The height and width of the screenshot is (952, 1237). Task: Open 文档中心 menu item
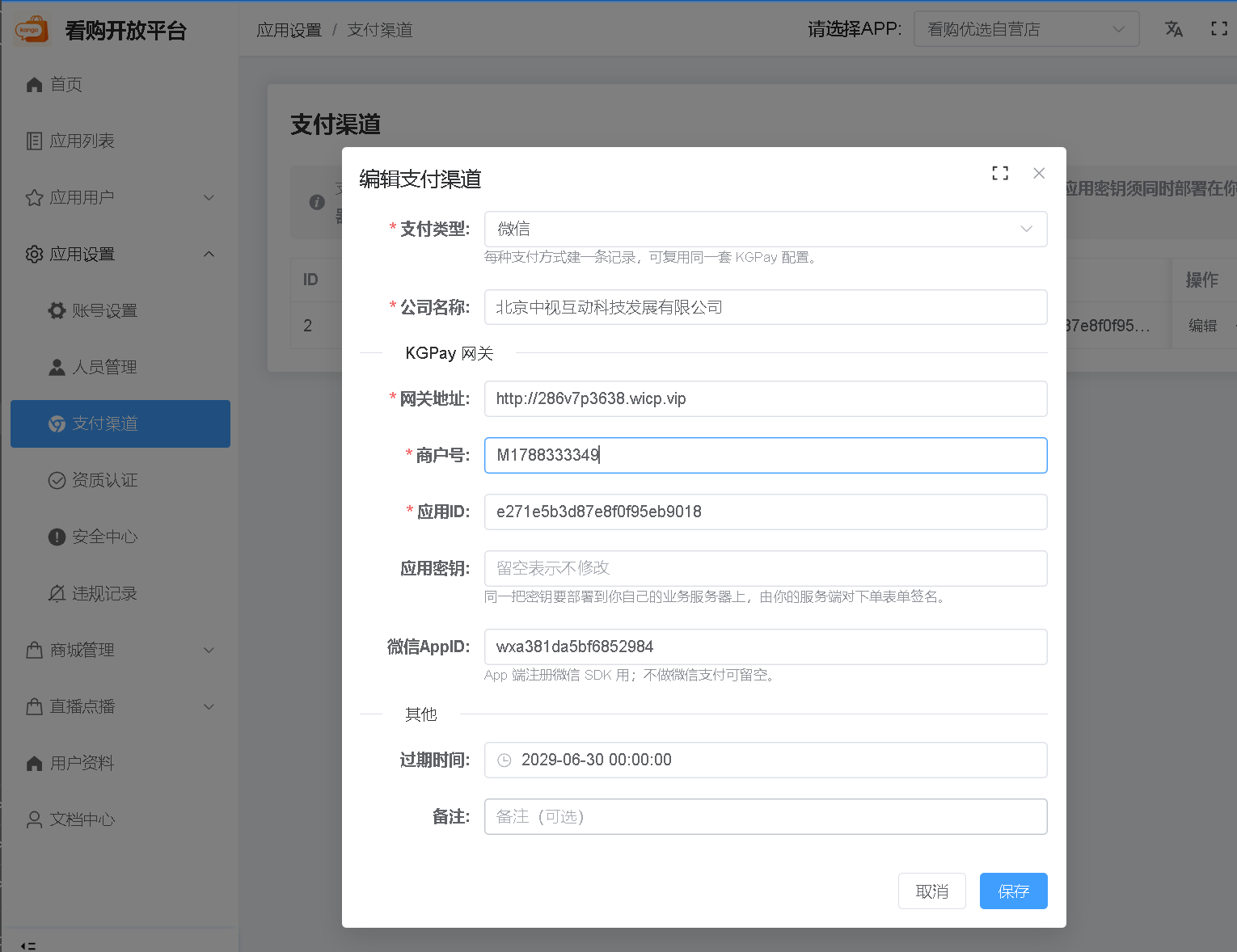[x=120, y=819]
